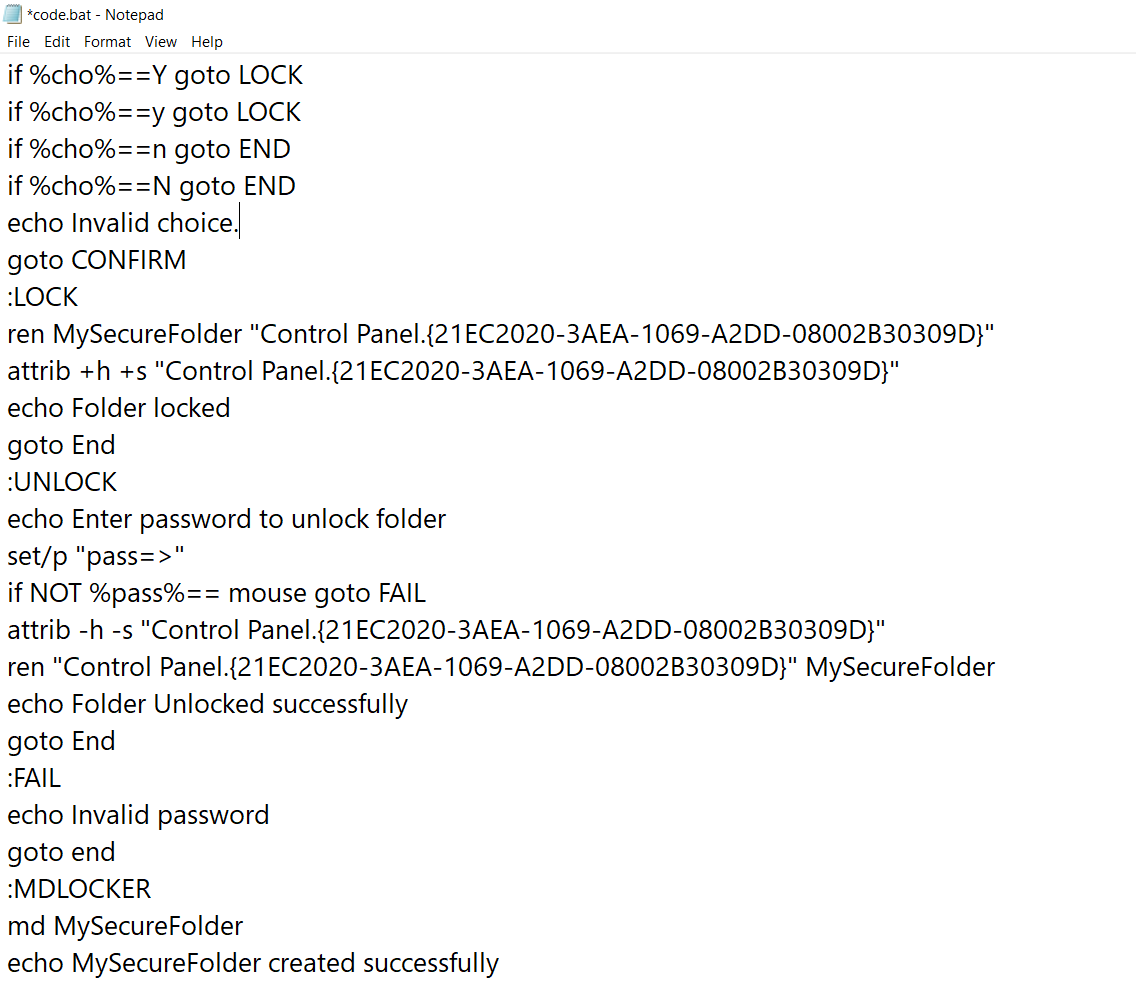Open the File menu

[x=18, y=42]
